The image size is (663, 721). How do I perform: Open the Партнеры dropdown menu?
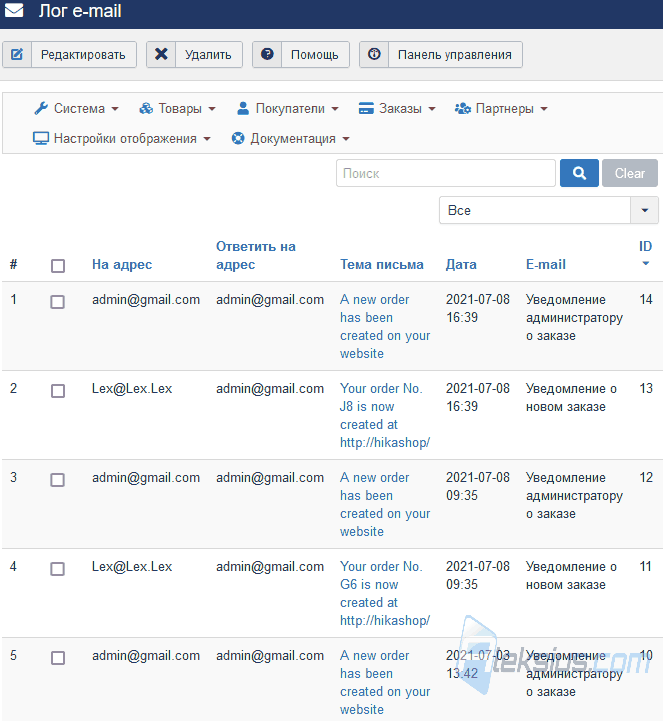pos(501,109)
